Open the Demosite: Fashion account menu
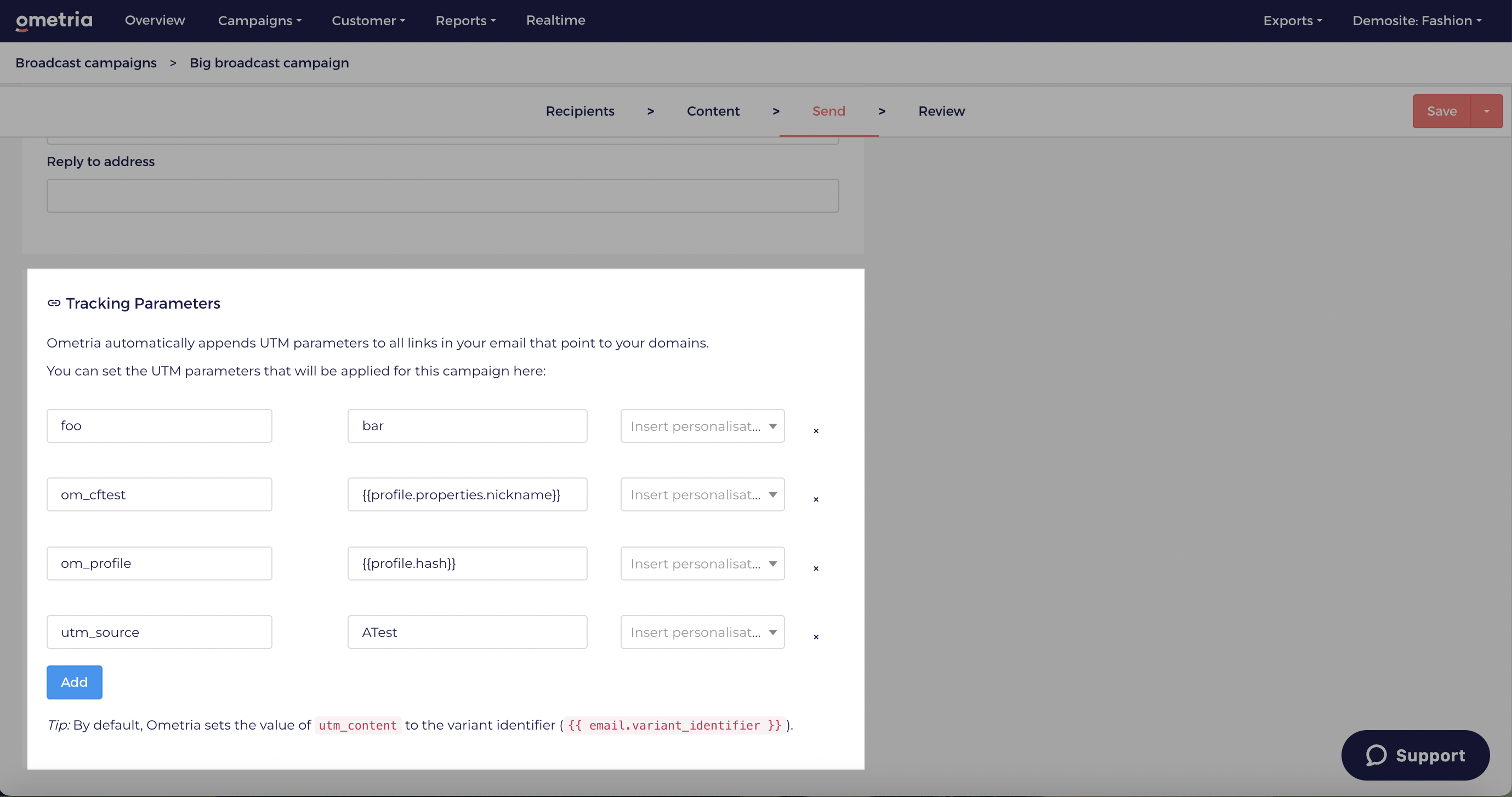Image resolution: width=1512 pixels, height=797 pixels. [1417, 20]
